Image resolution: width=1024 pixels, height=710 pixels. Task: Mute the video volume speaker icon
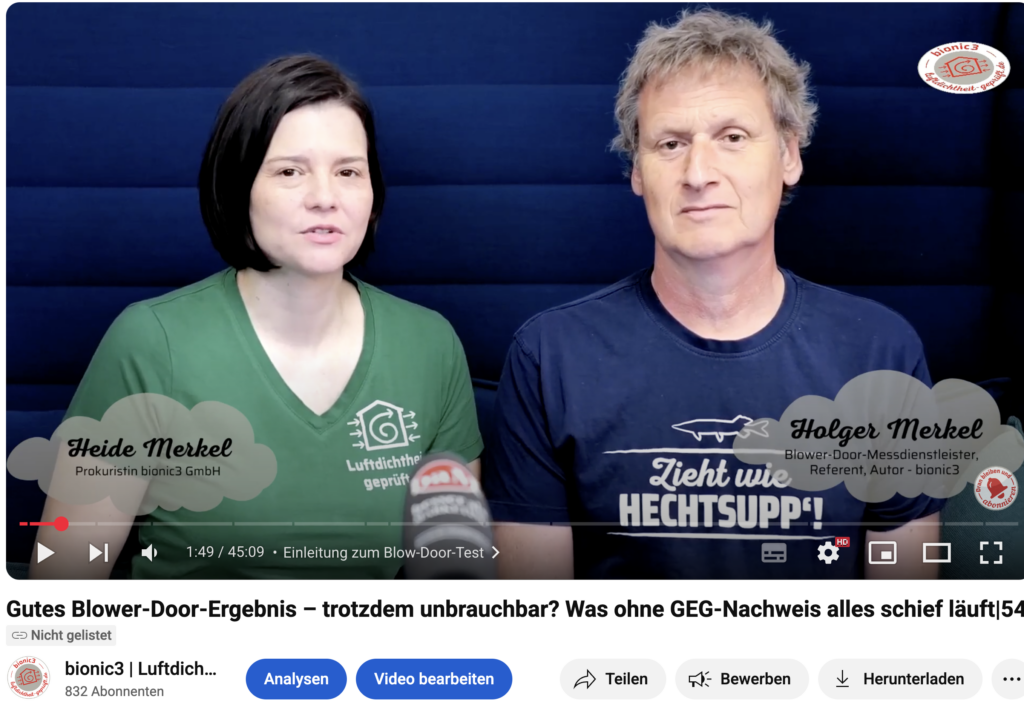coord(149,552)
